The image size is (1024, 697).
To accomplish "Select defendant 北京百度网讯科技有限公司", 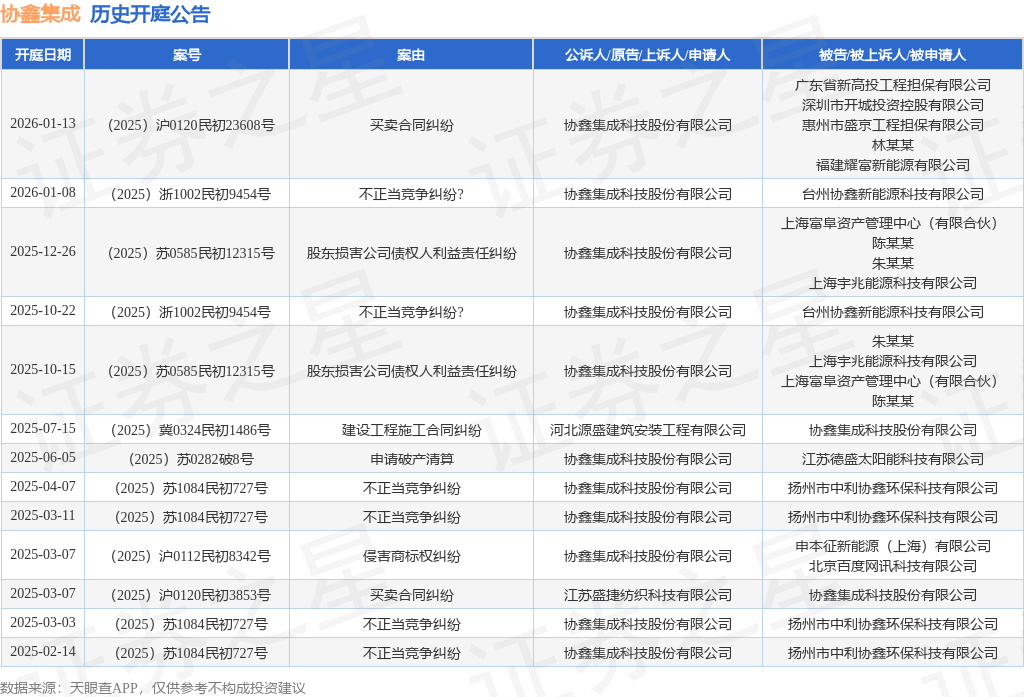I will (x=893, y=566).
